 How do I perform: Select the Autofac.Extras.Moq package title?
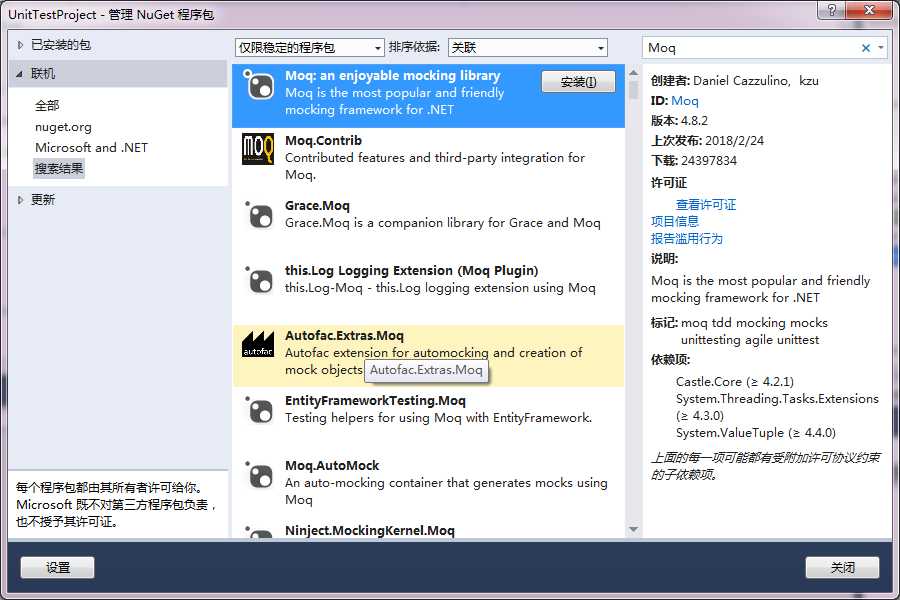[x=344, y=335]
